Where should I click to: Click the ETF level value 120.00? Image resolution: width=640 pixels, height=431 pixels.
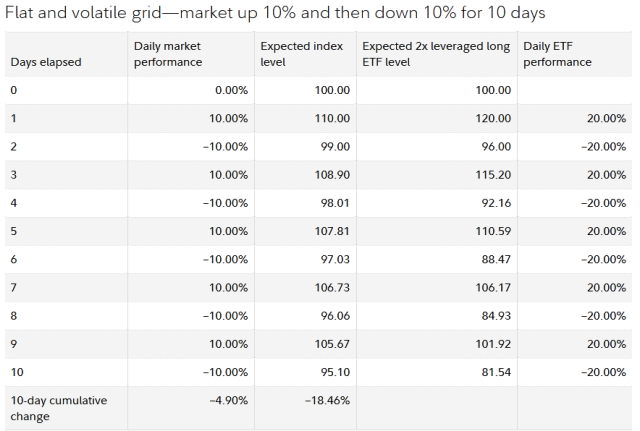[493, 118]
